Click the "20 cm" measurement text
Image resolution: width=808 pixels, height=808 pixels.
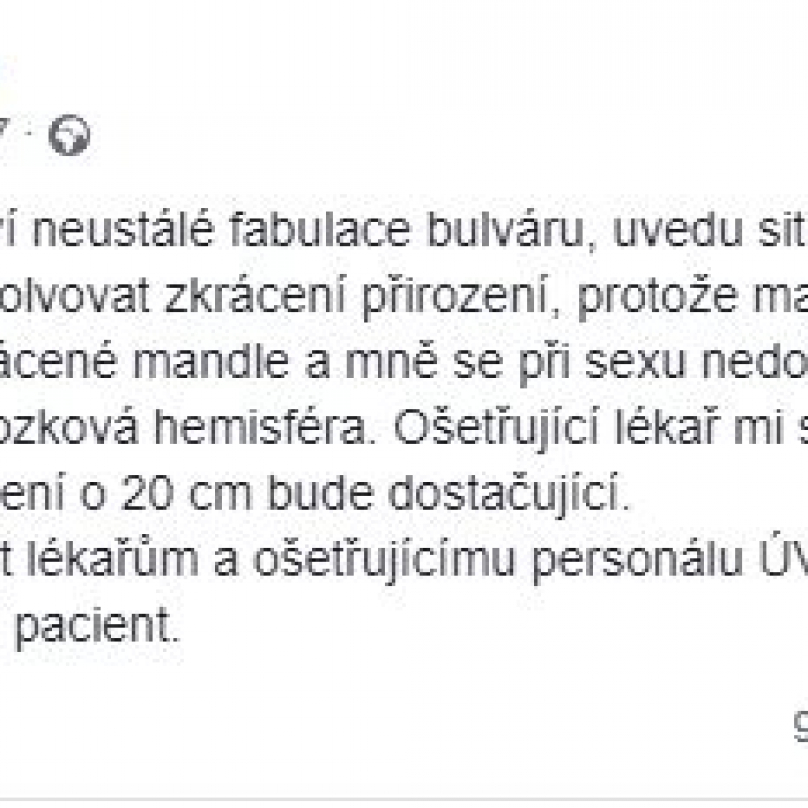click(187, 495)
